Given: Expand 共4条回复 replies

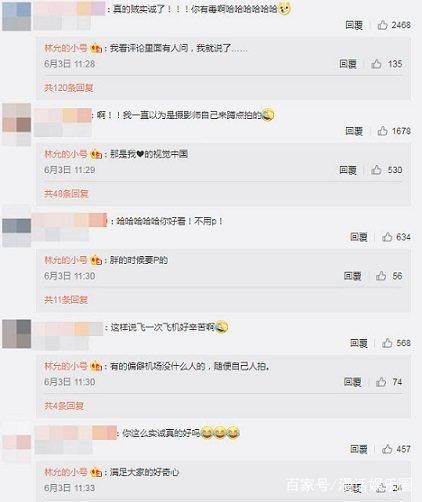Looking at the screenshot, I should pos(64,406).
